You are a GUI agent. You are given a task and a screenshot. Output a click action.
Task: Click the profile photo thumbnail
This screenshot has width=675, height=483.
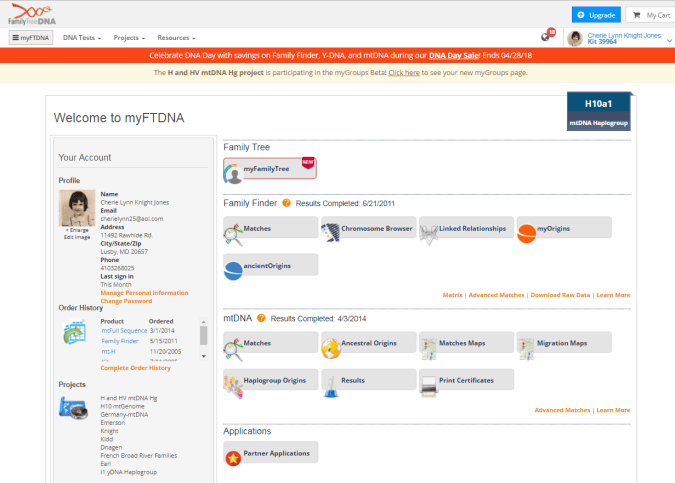click(77, 208)
